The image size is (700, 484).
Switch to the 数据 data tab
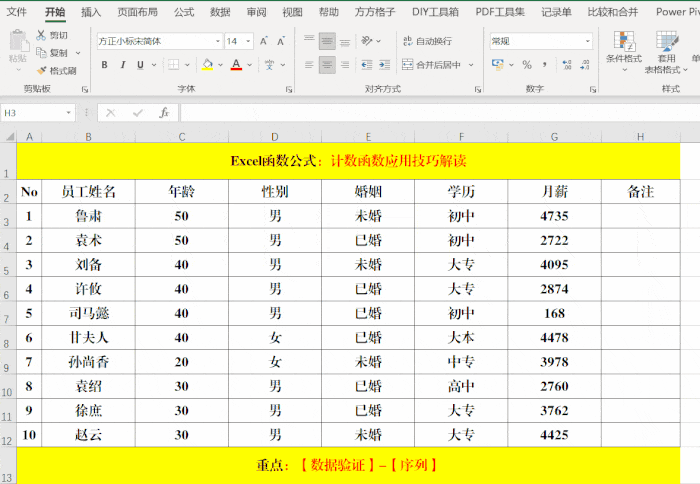220,12
